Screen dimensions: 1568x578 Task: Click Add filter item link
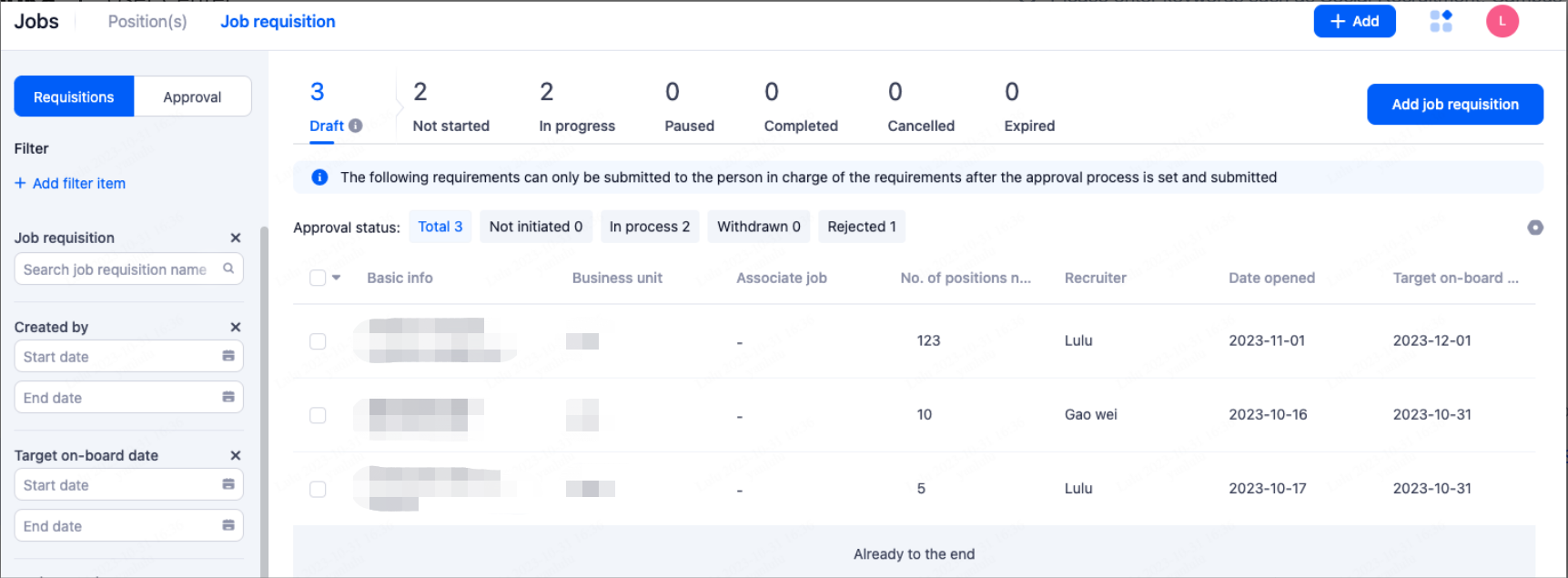point(70,183)
